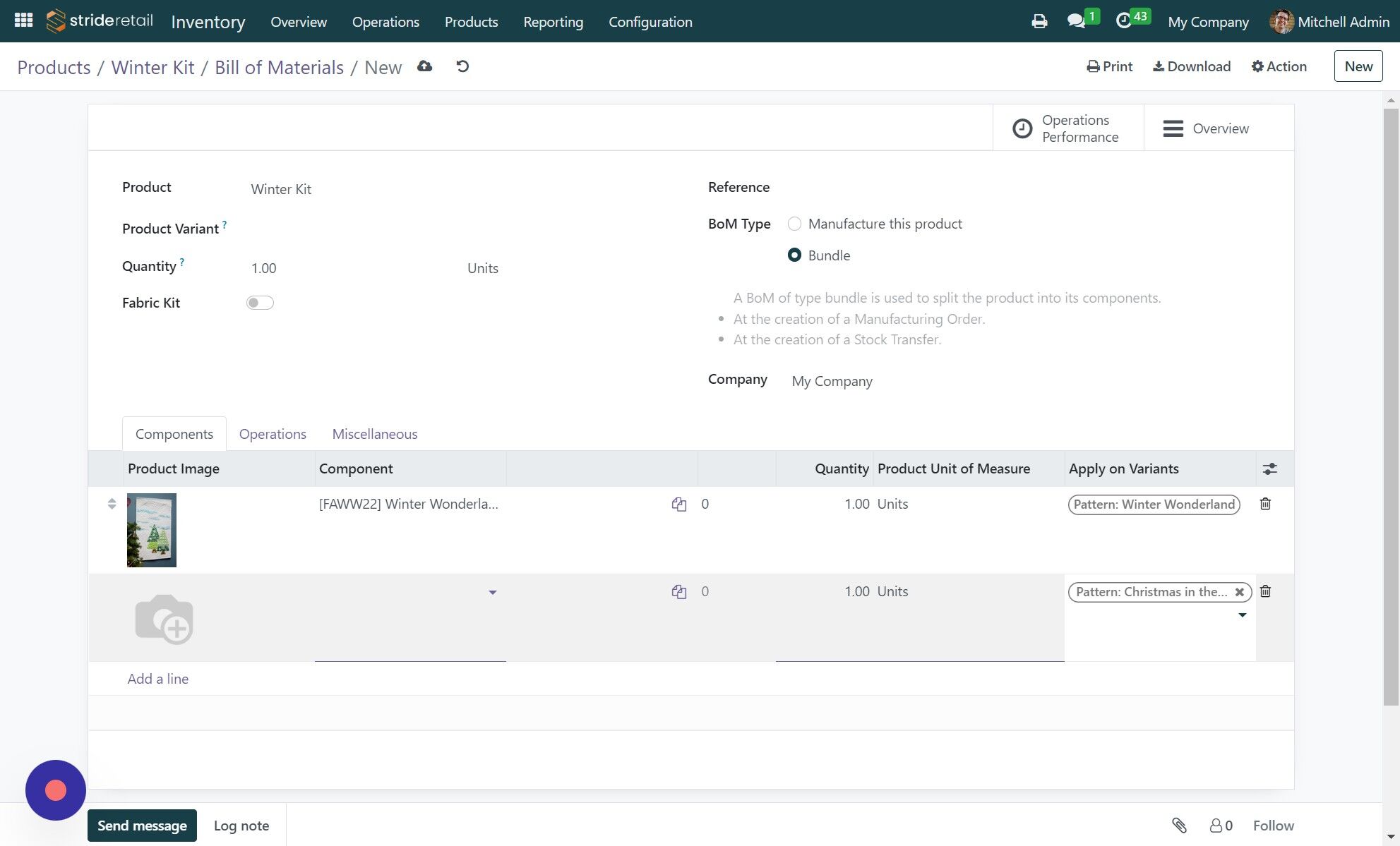Screen dimensions: 1400x846
Task: Open the apps grid menu
Action: [23, 20]
